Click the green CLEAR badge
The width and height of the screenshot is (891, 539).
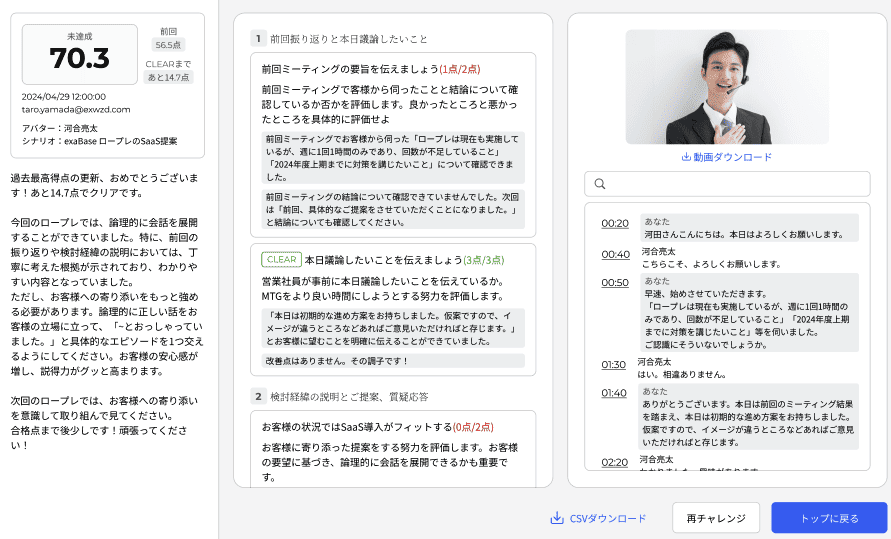[281, 259]
